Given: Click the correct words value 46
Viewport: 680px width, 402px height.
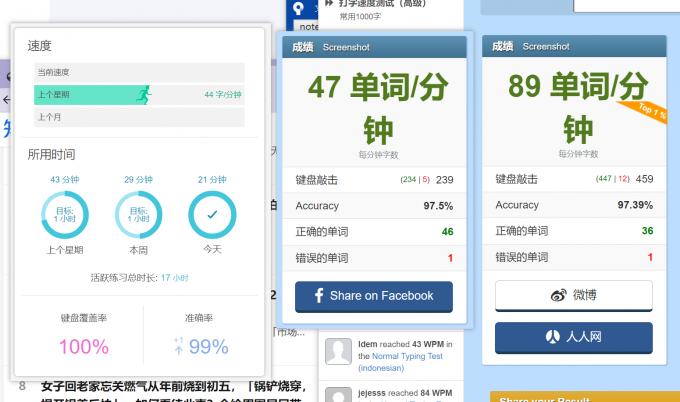Looking at the screenshot, I should coord(448,232).
